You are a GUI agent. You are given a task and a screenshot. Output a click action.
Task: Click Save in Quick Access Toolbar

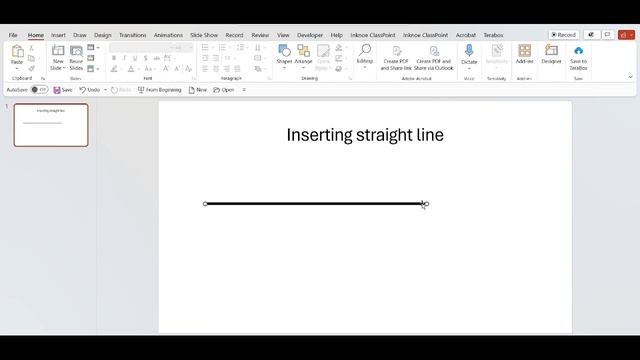point(63,90)
